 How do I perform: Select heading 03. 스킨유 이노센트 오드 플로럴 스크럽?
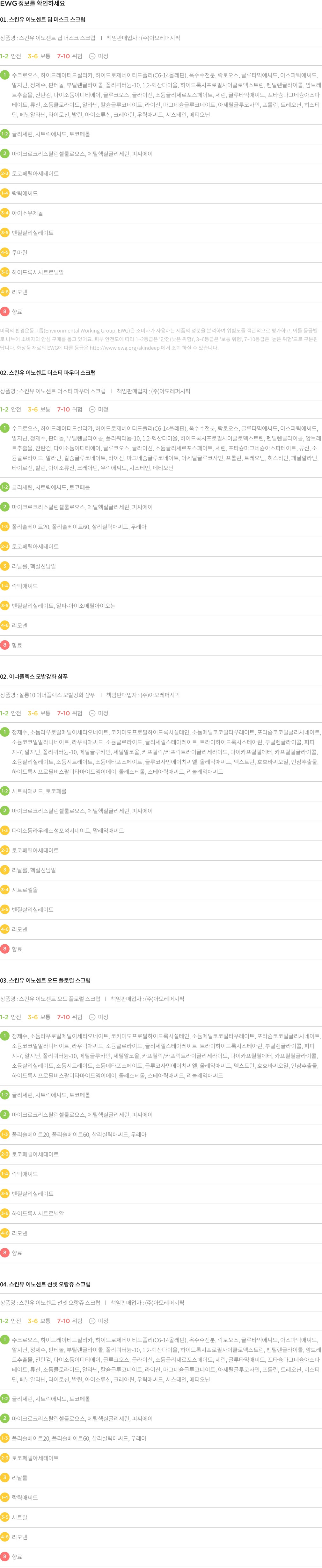click(x=46, y=981)
